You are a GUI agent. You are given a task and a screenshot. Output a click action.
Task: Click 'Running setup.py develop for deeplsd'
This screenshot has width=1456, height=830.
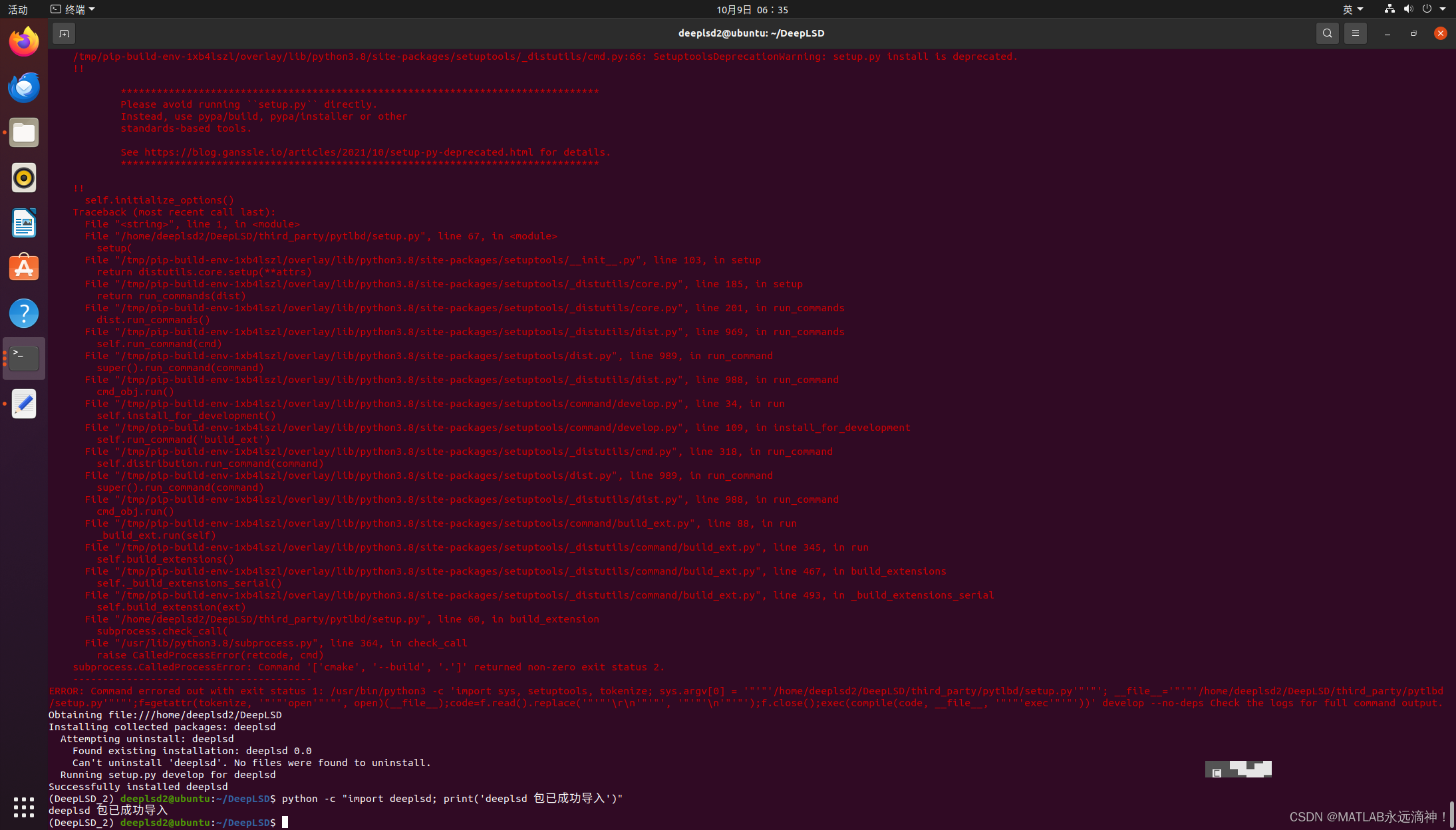[168, 775]
